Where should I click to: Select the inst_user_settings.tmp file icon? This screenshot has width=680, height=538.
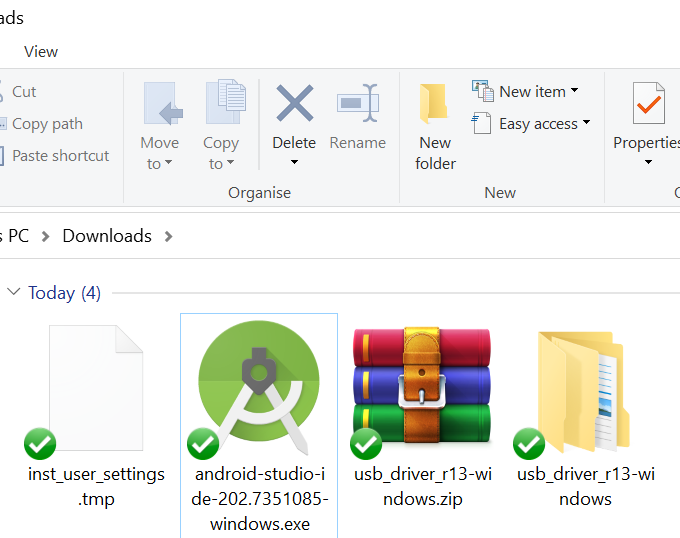click(x=96, y=388)
